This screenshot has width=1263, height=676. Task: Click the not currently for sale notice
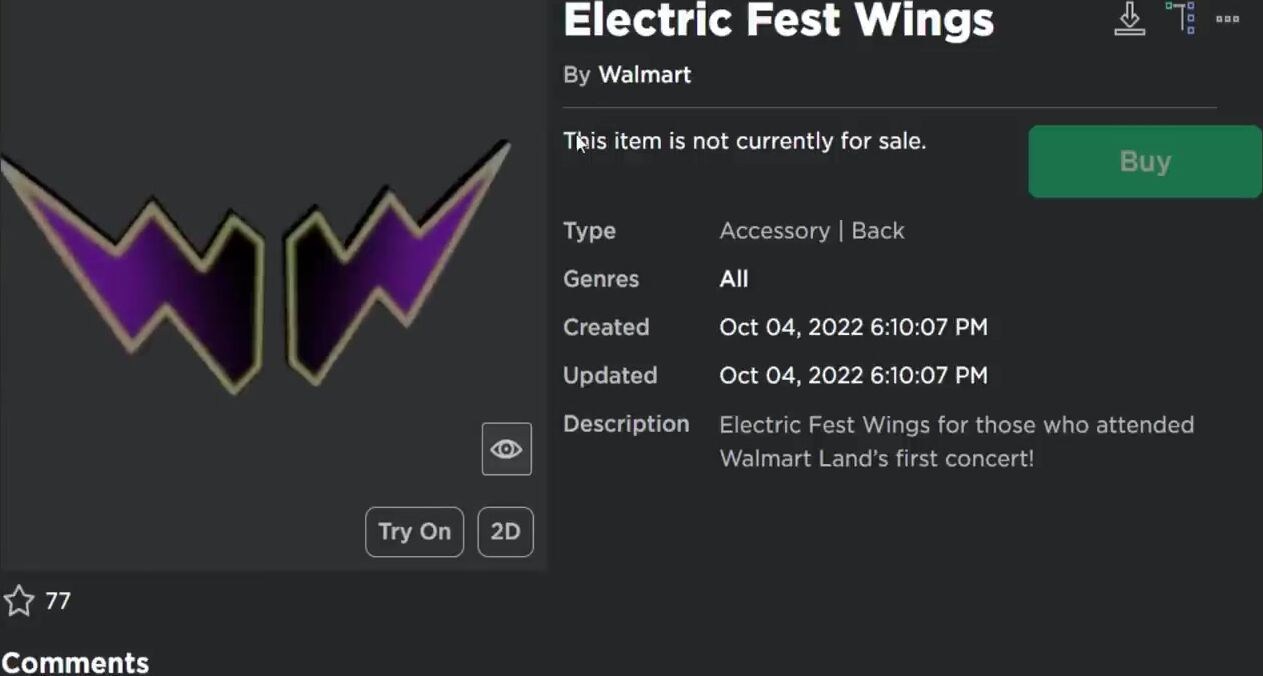click(x=745, y=142)
